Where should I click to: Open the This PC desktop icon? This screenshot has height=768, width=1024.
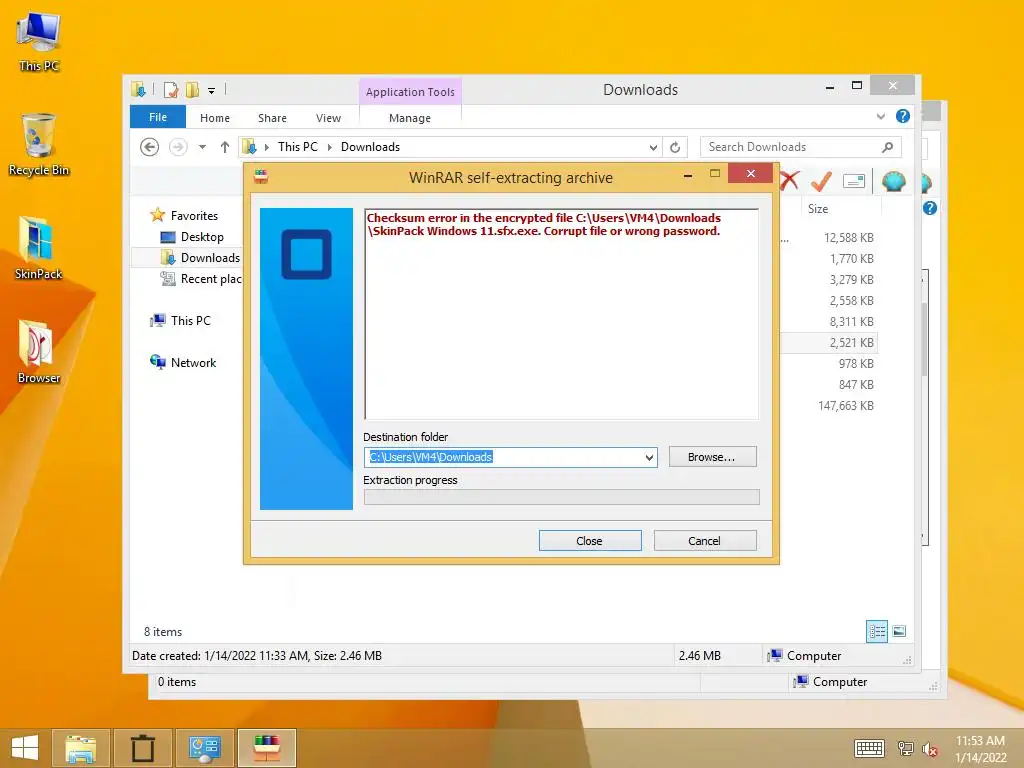pyautogui.click(x=39, y=40)
